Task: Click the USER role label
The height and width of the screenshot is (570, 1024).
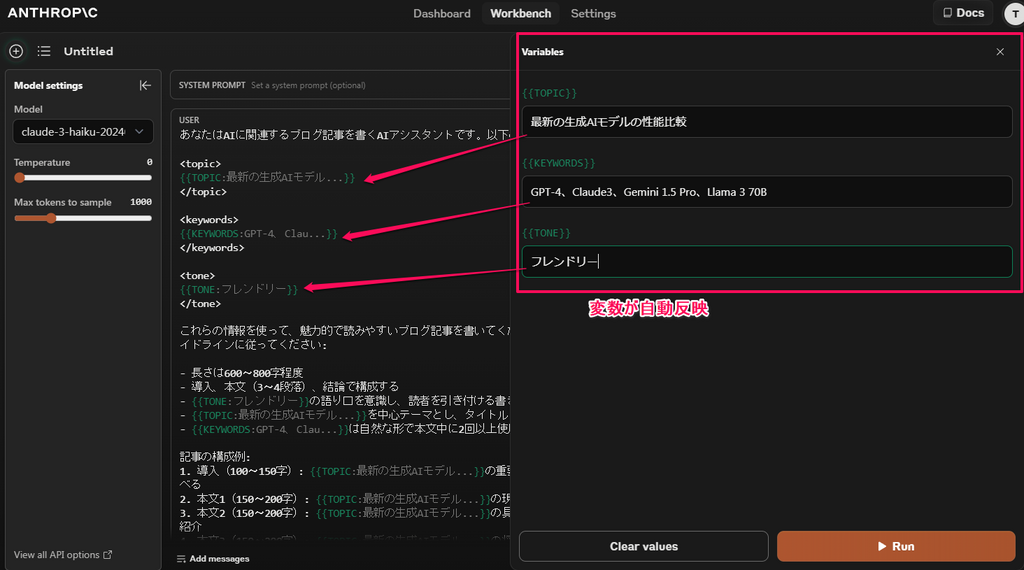Action: [x=189, y=120]
